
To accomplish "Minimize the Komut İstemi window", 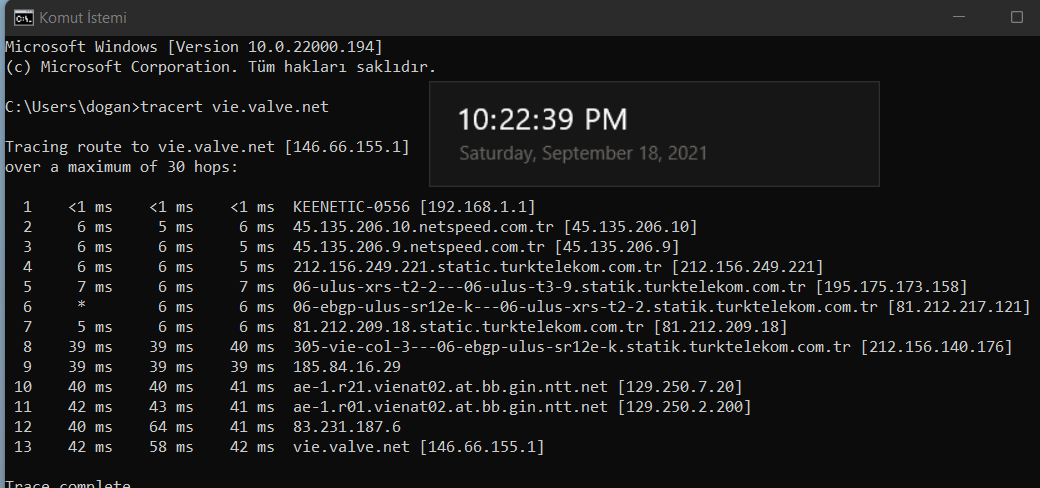I will [x=958, y=17].
